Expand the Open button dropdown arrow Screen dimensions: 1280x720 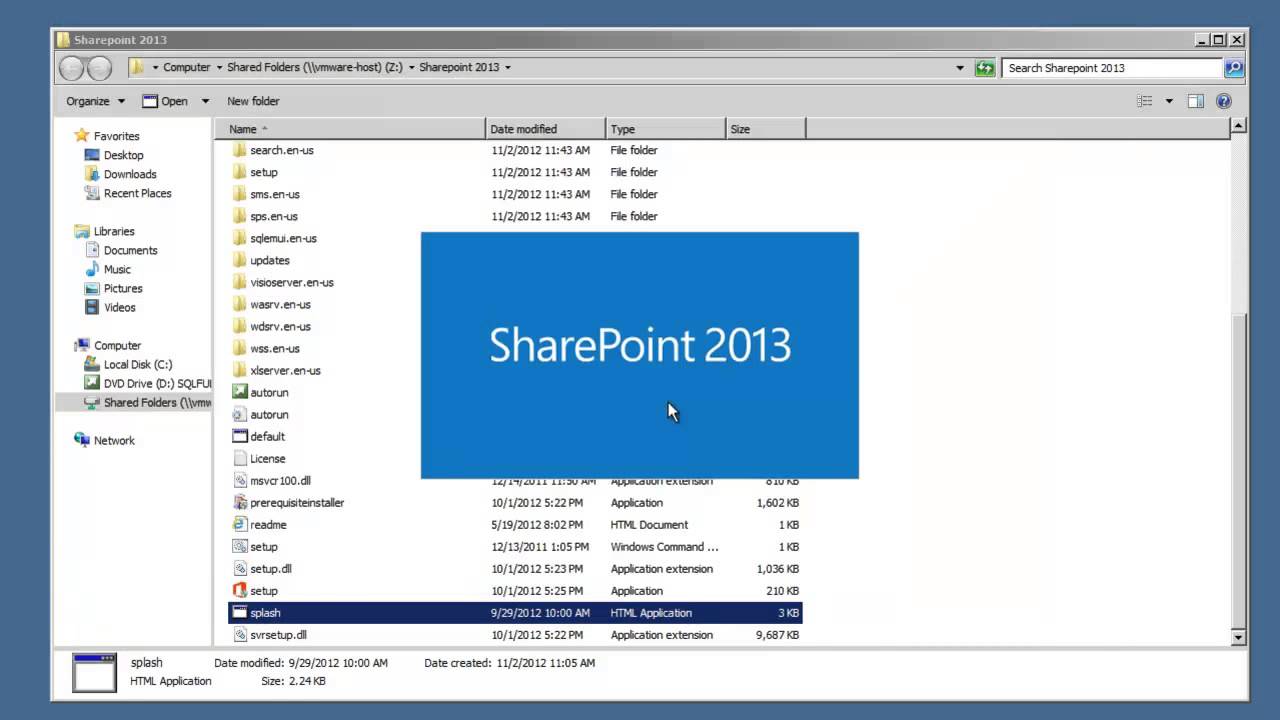pyautogui.click(x=205, y=101)
